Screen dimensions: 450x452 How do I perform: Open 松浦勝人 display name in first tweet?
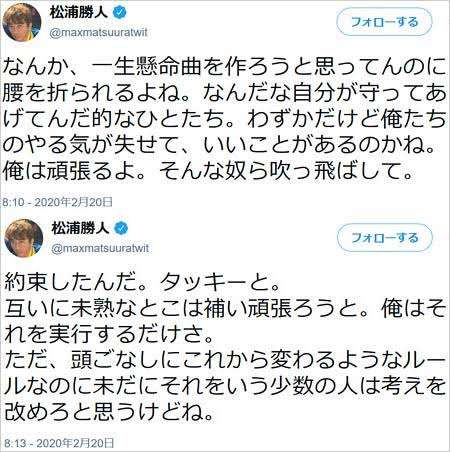tap(79, 13)
